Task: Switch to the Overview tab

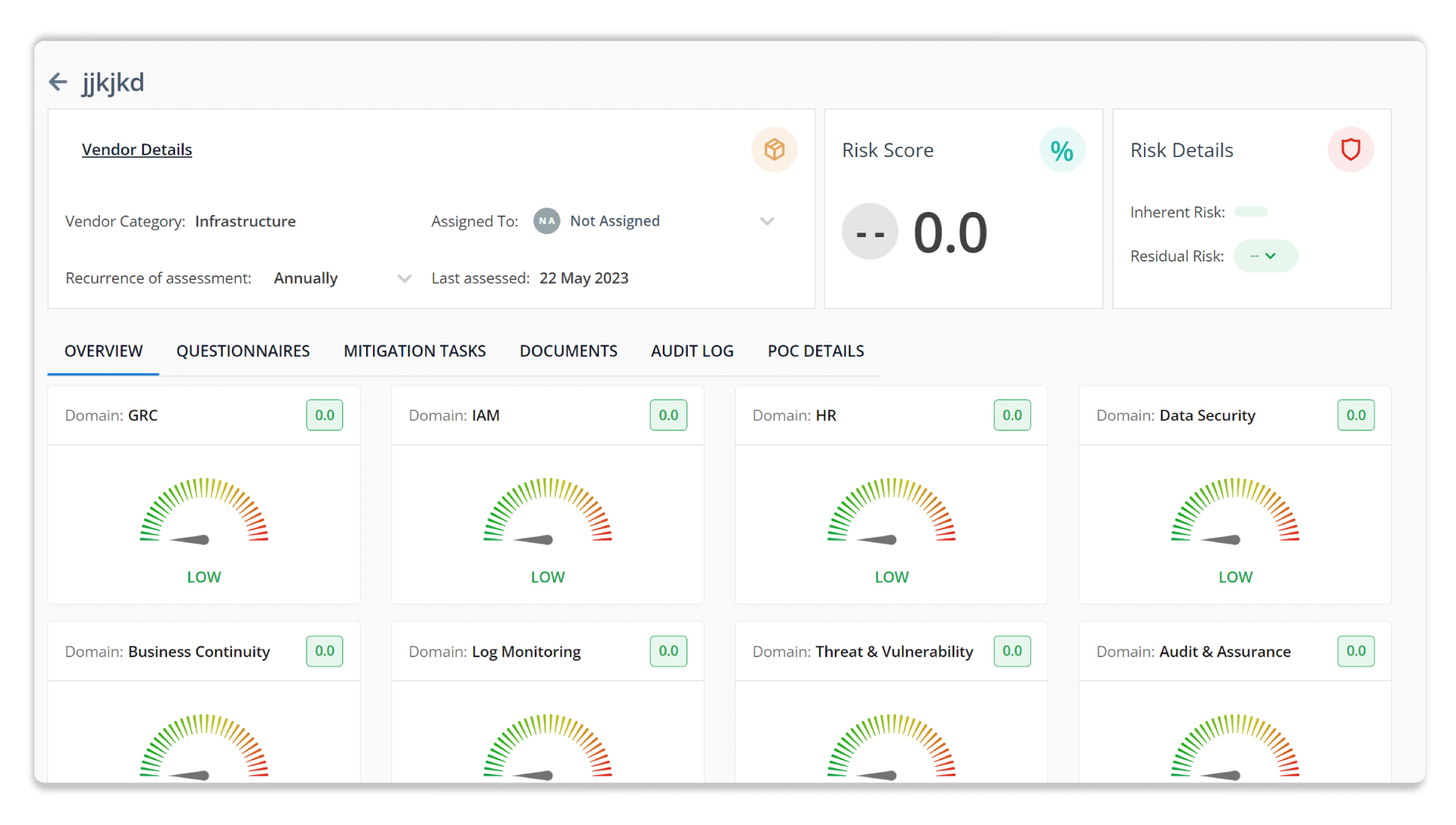Action: (103, 352)
